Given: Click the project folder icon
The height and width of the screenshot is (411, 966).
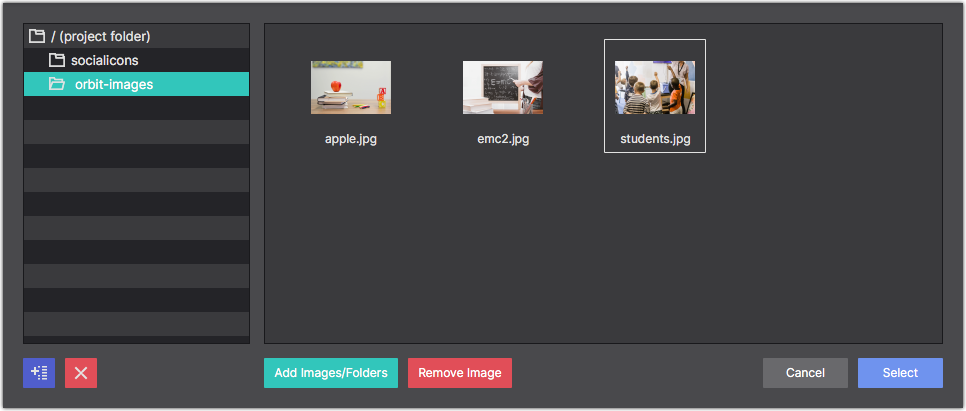Looking at the screenshot, I should click(37, 36).
